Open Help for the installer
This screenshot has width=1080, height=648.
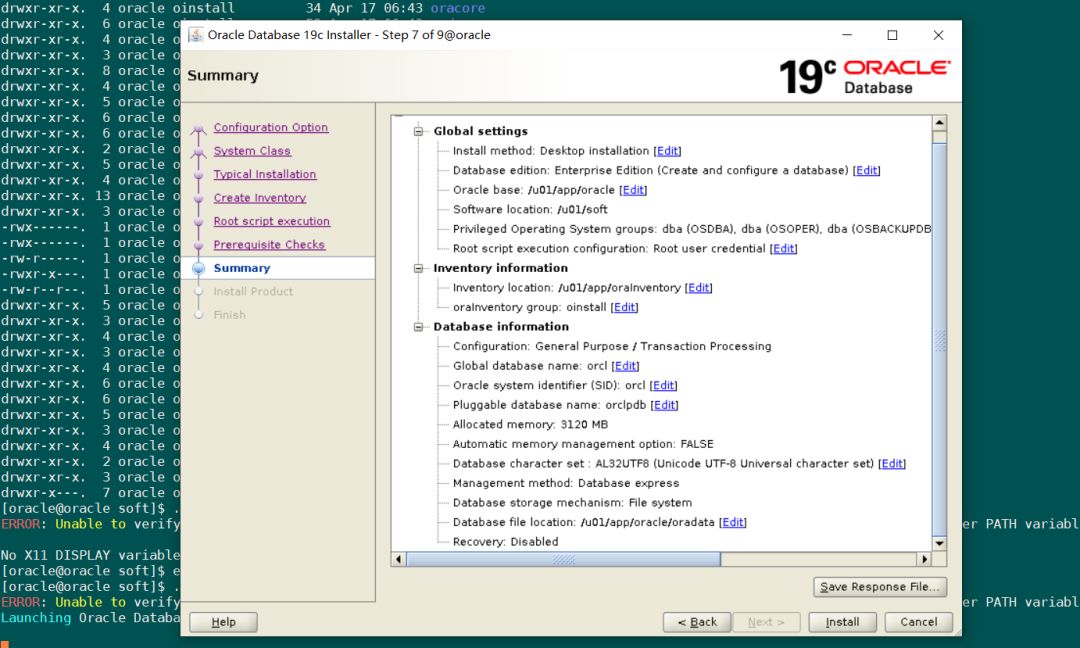click(223, 622)
